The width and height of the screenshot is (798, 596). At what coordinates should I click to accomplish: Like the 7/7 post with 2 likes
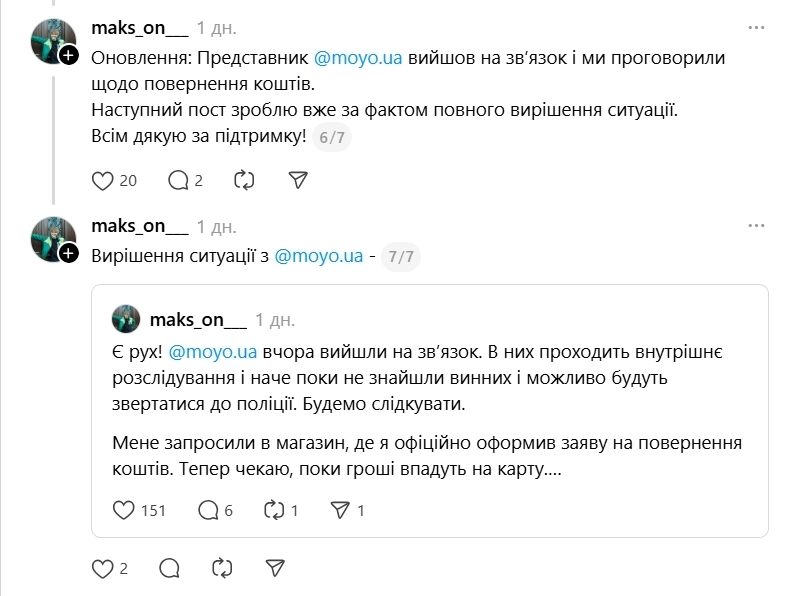coord(102,569)
